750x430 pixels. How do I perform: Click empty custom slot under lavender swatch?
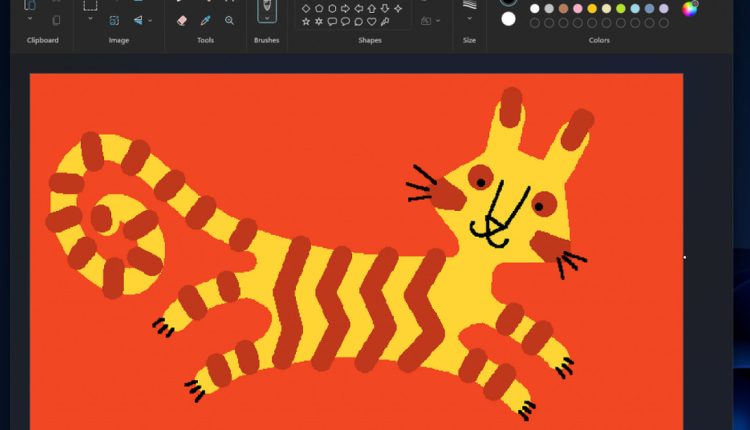664,23
